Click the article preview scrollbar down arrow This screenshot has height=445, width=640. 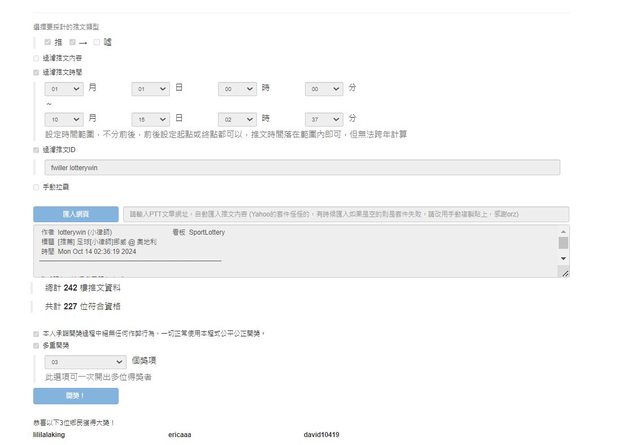point(563,272)
